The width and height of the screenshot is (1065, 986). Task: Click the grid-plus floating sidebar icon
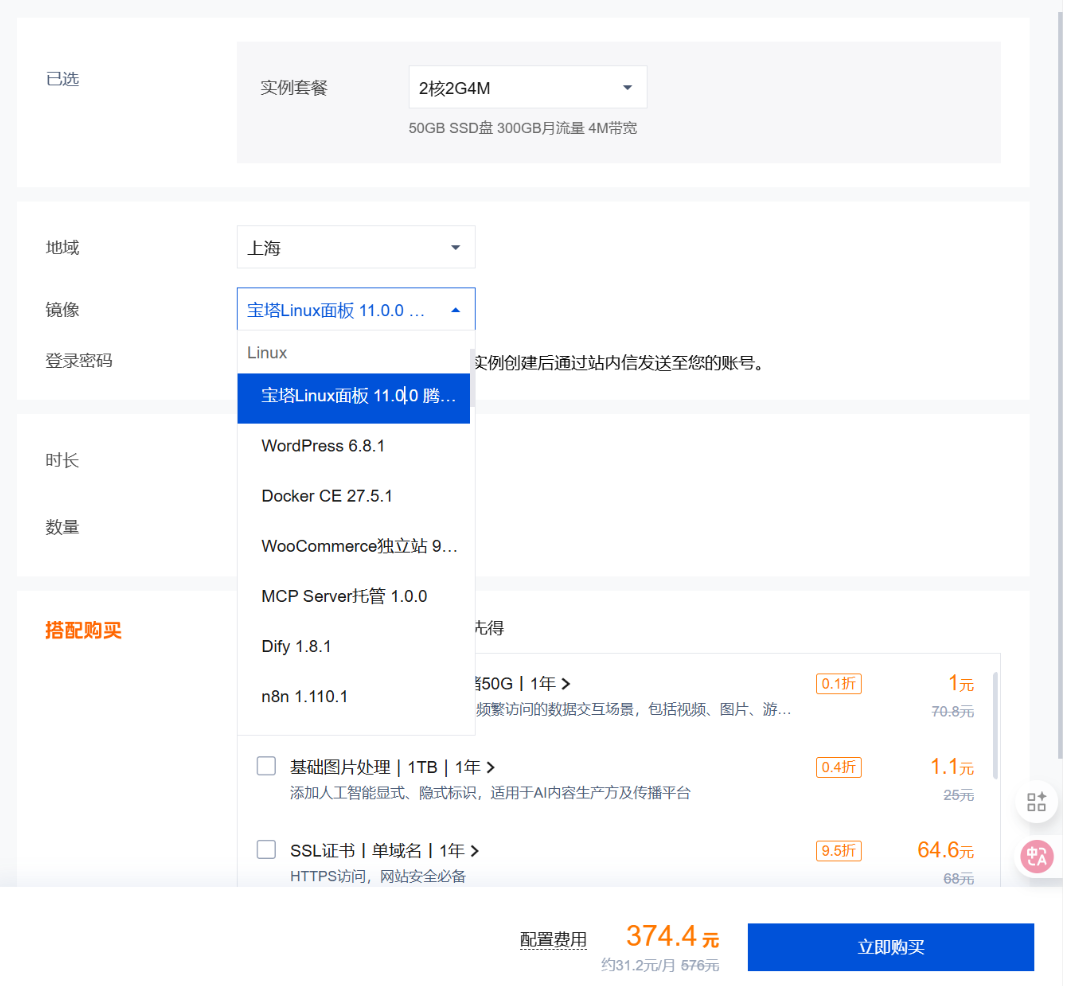pyautogui.click(x=1036, y=800)
